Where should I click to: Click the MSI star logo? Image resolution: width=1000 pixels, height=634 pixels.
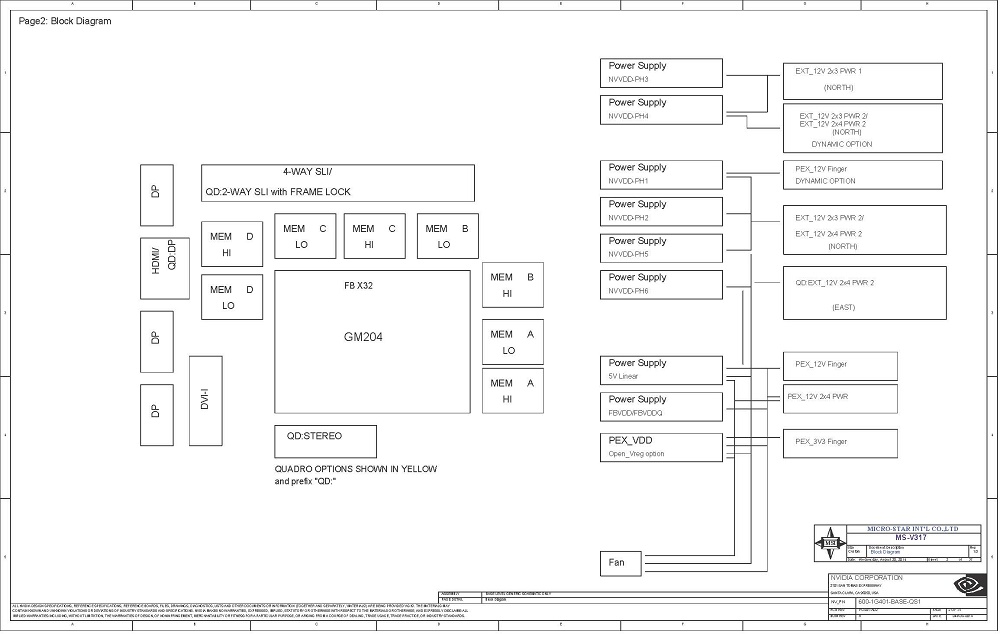pyautogui.click(x=830, y=544)
